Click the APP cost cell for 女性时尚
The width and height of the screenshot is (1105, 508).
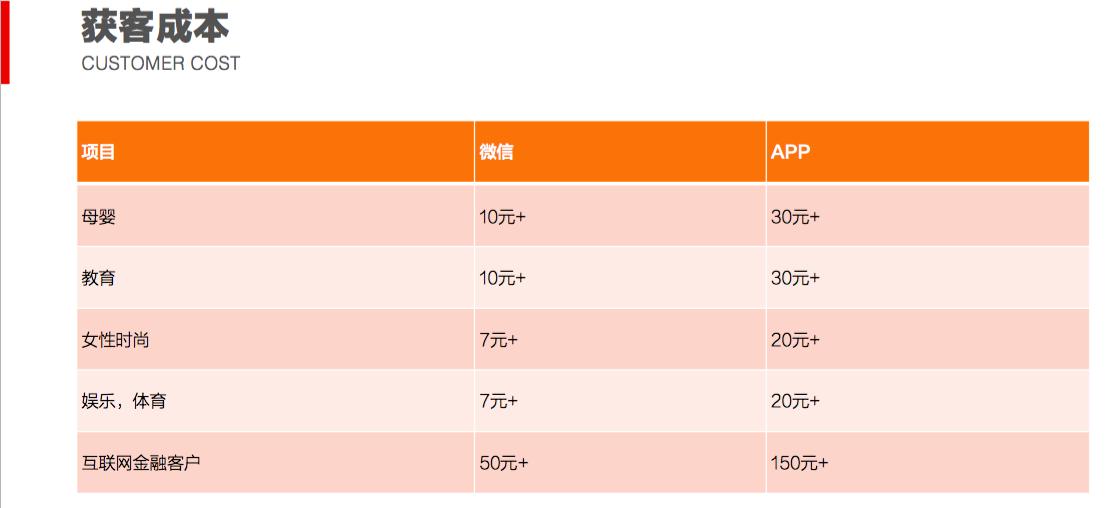(795, 340)
